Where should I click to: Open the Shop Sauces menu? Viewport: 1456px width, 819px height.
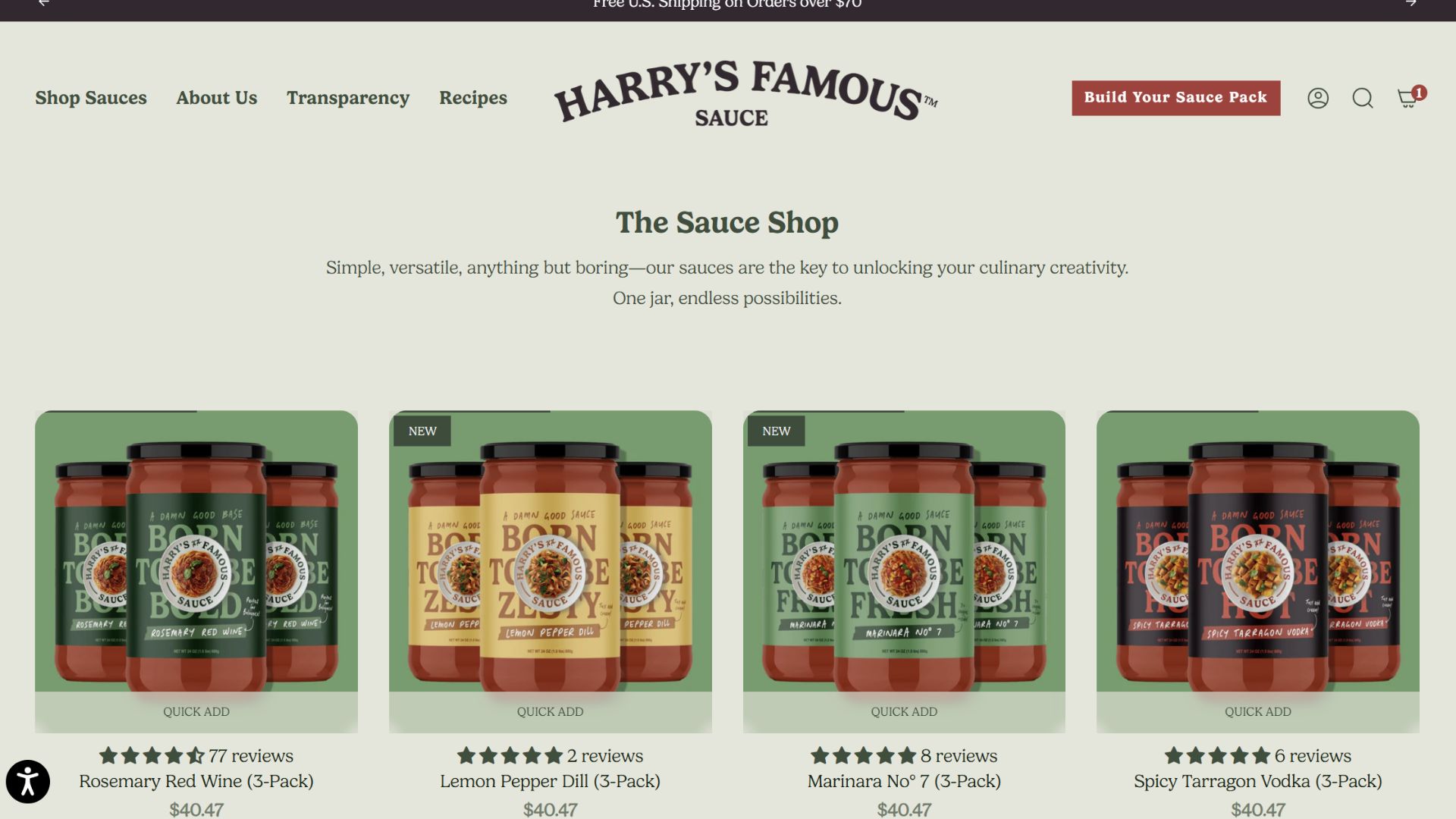pyautogui.click(x=91, y=98)
